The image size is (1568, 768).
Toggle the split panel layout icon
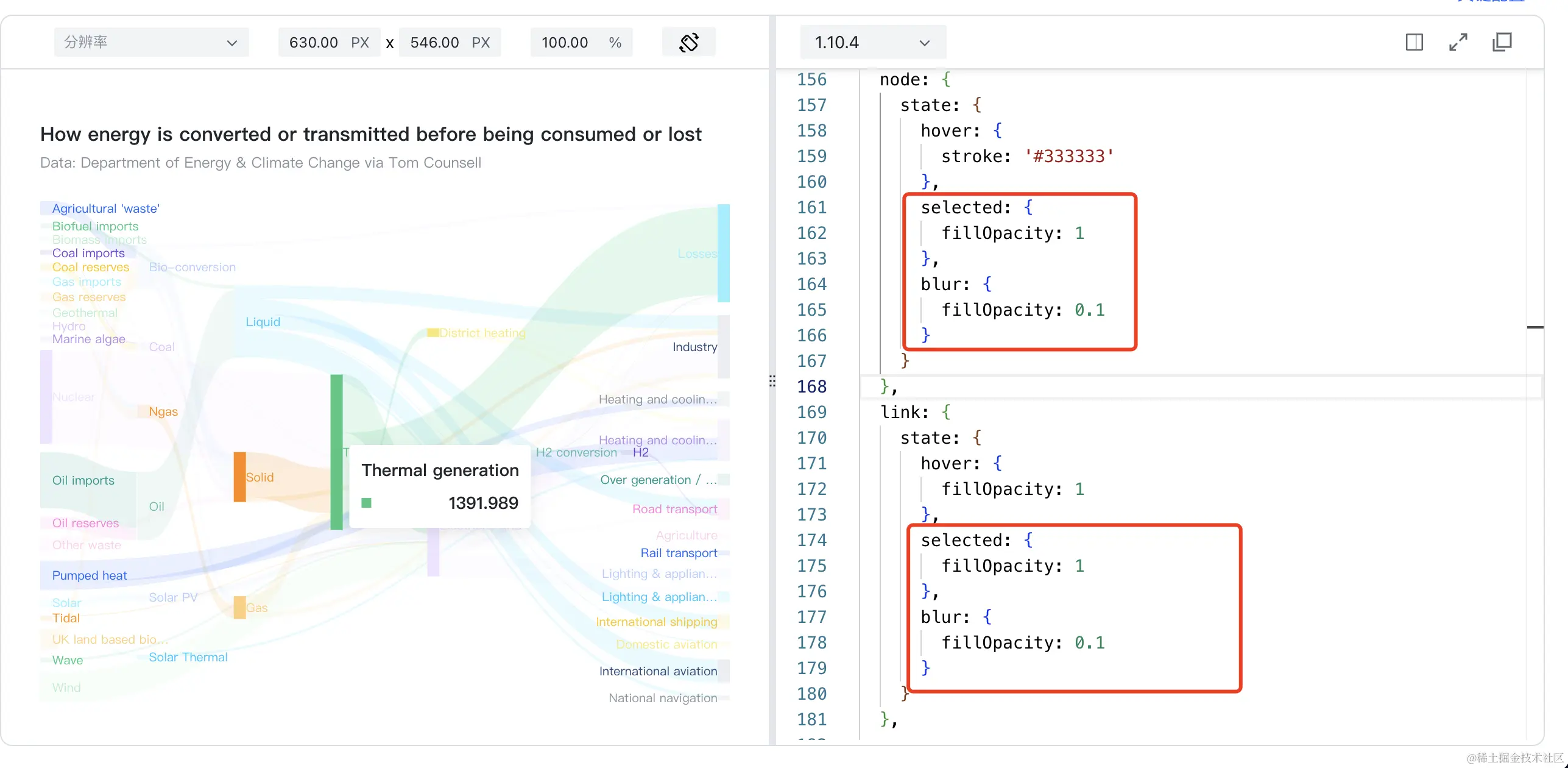1414,43
